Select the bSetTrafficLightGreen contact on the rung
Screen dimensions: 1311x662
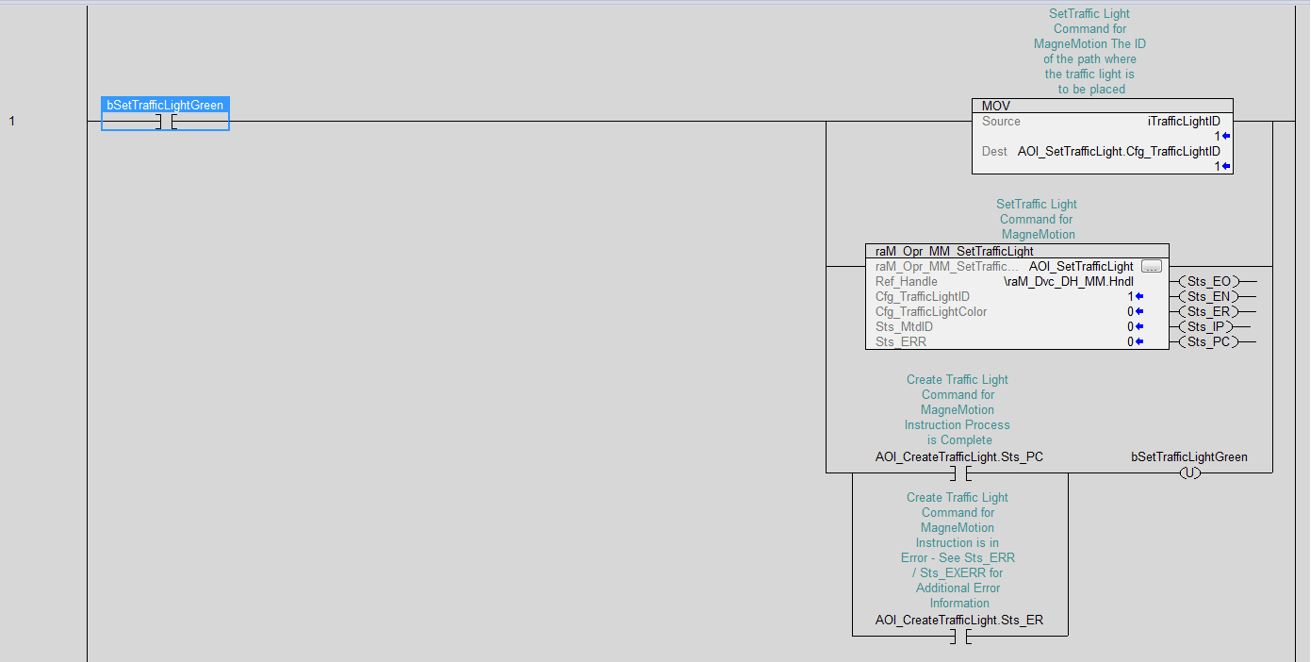pos(165,114)
